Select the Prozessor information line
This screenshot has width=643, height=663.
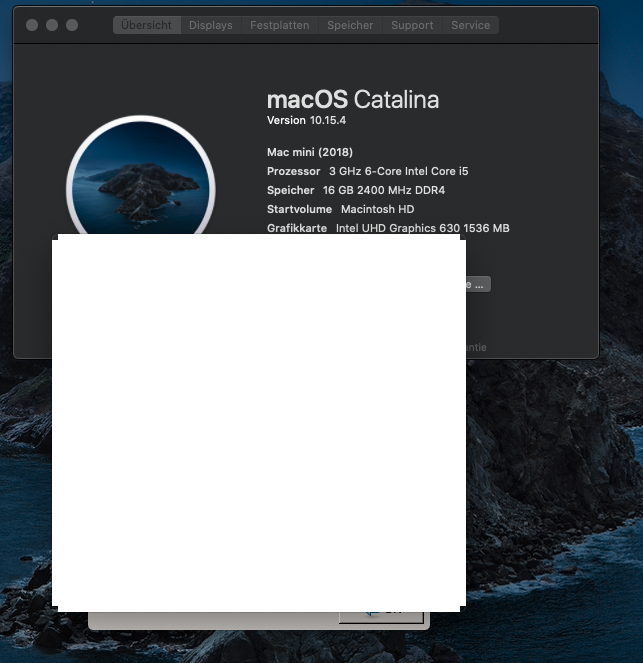click(367, 171)
